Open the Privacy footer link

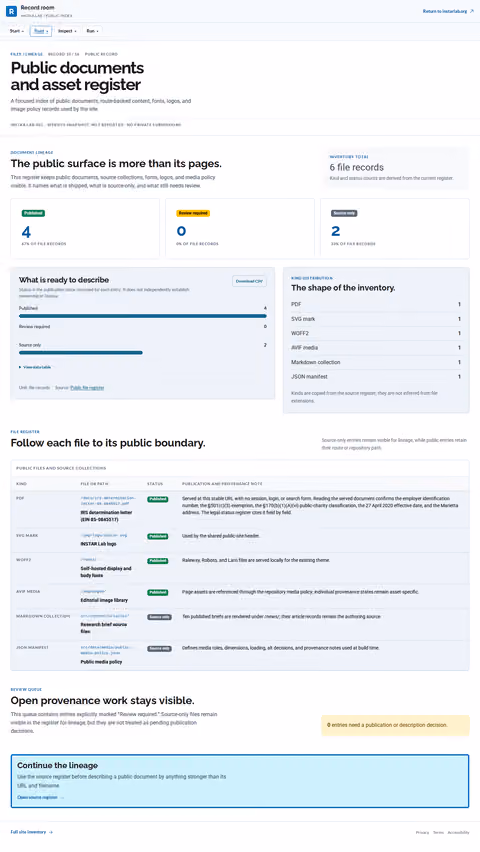422,832
